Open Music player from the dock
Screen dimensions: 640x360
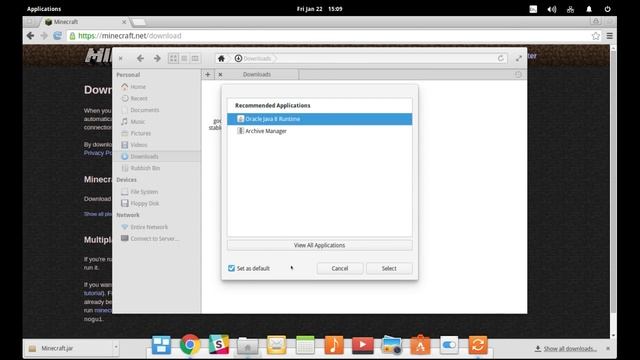click(334, 345)
